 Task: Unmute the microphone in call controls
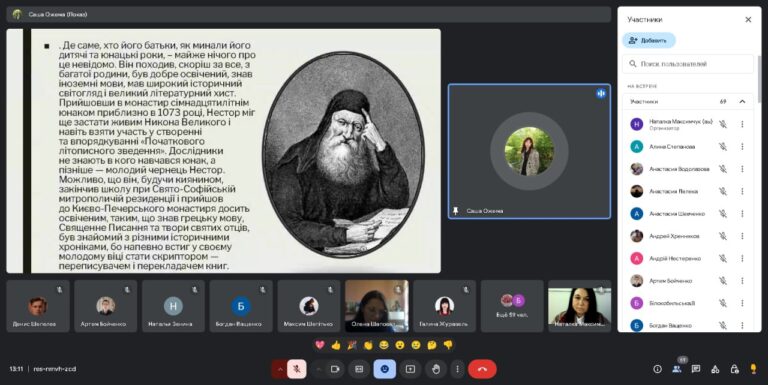point(297,369)
